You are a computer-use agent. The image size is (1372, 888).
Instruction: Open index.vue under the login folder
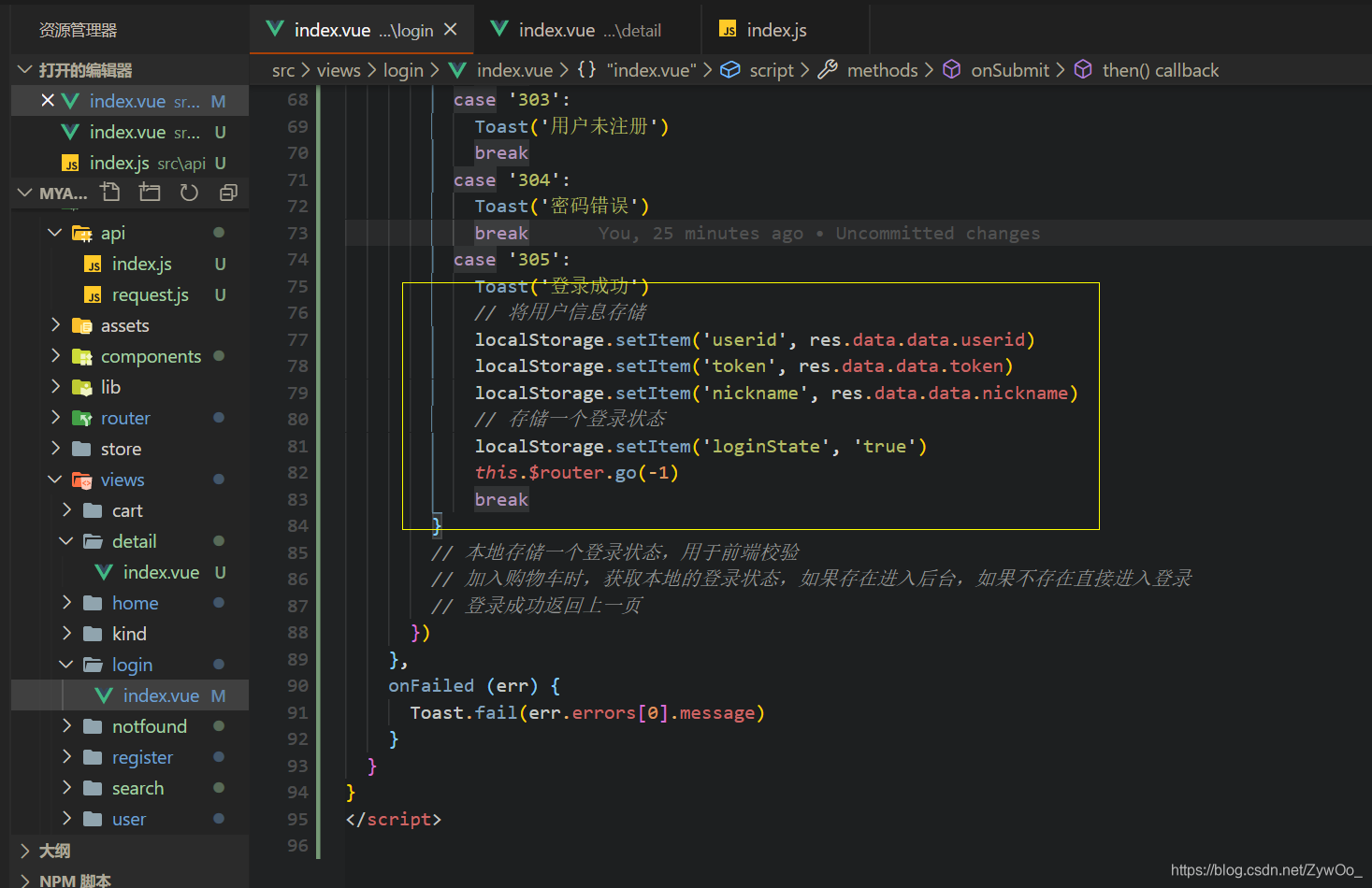(x=130, y=695)
